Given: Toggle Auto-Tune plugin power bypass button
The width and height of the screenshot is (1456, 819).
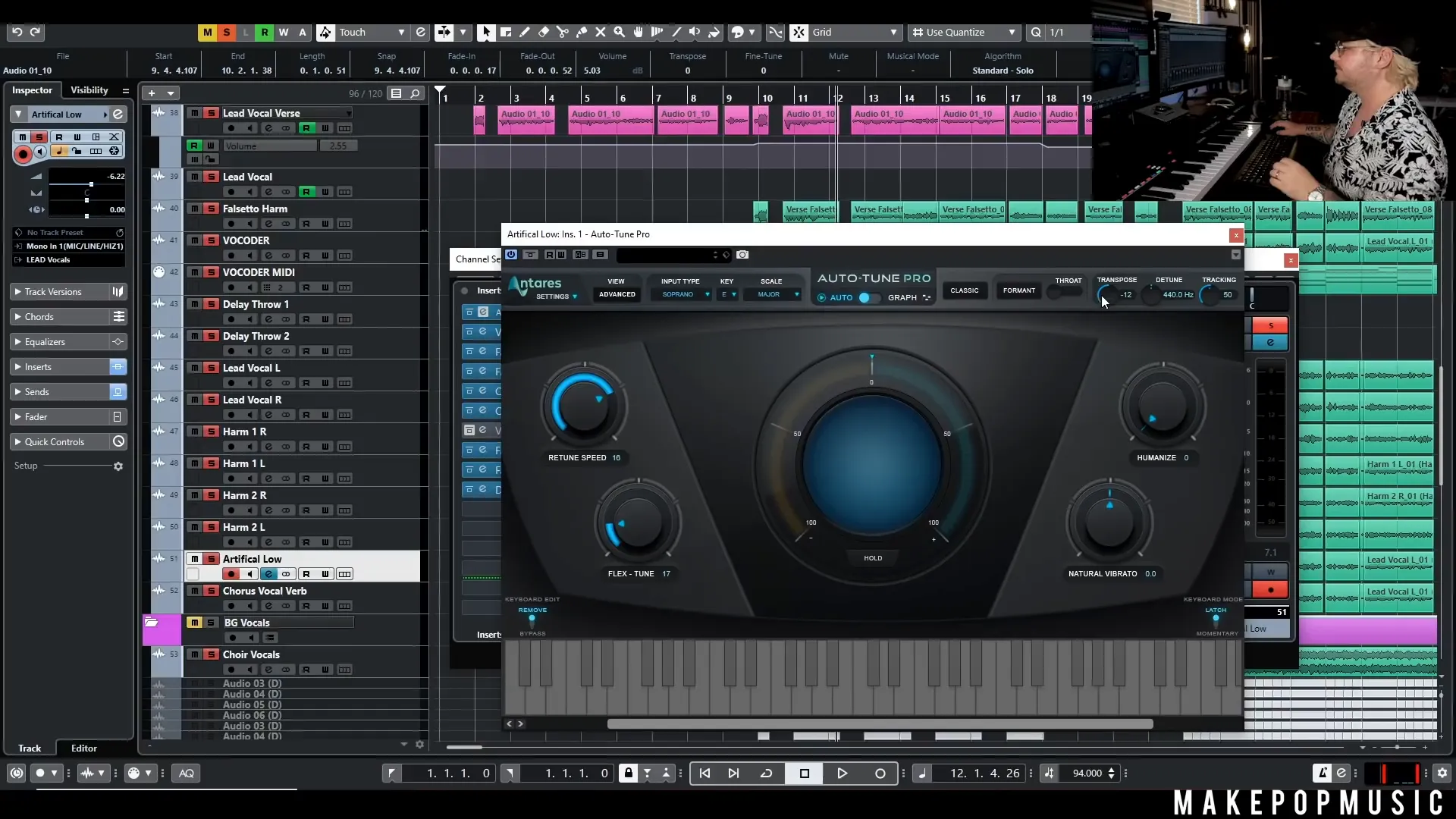Looking at the screenshot, I should 511,255.
